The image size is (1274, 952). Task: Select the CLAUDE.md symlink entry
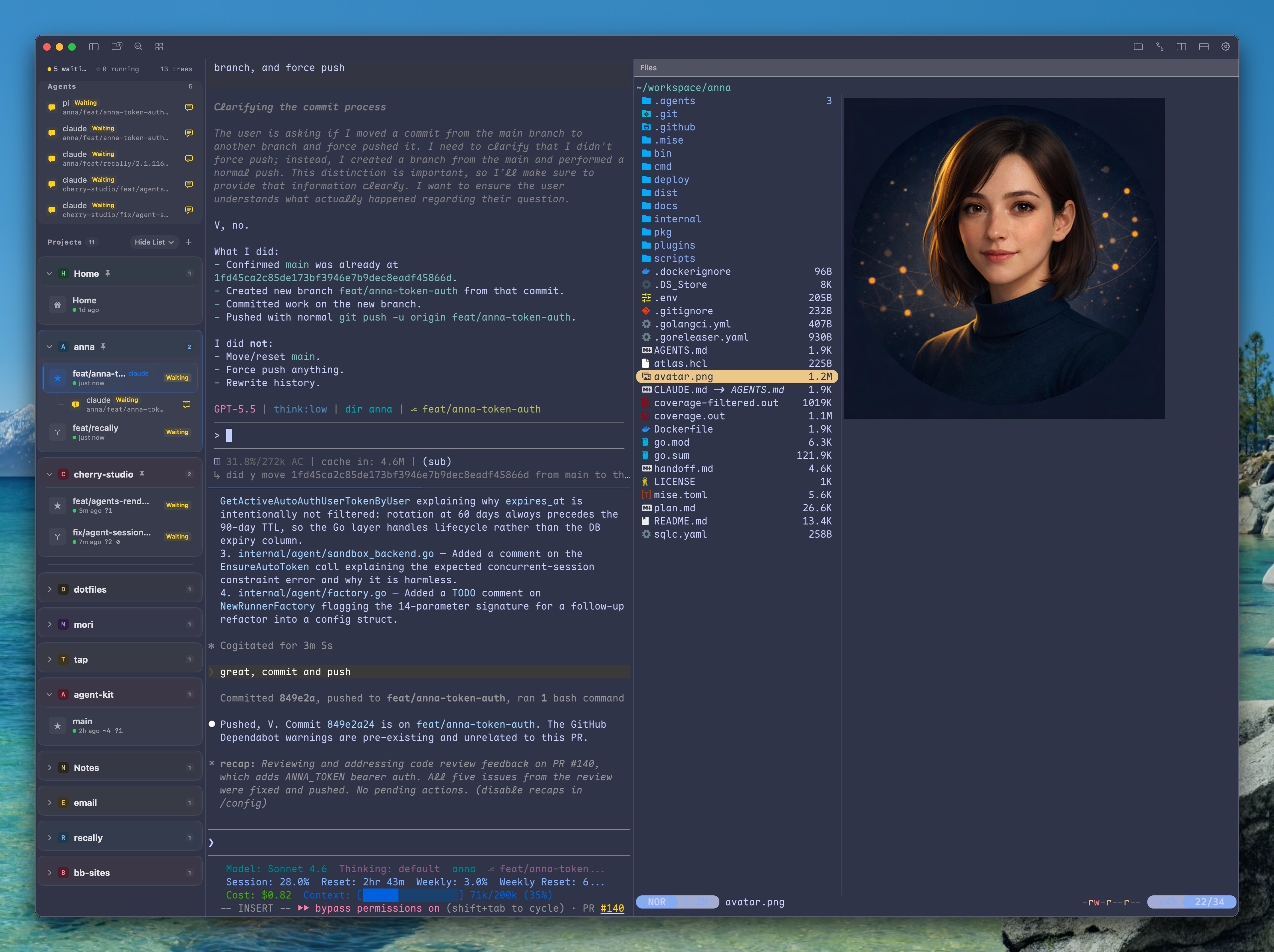point(736,390)
